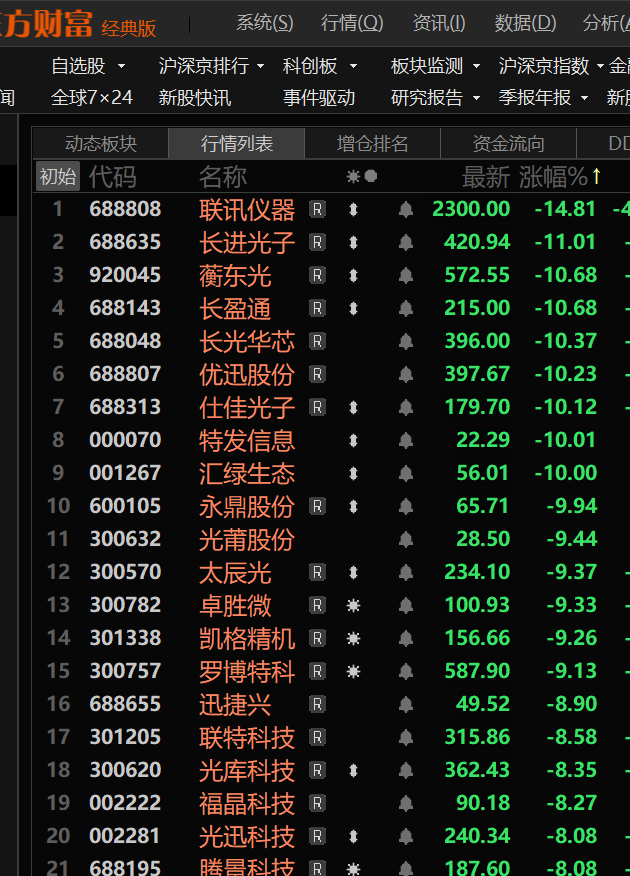Expand the 沪深京排行 dropdown arrow
630x876 pixels.
(x=260, y=66)
